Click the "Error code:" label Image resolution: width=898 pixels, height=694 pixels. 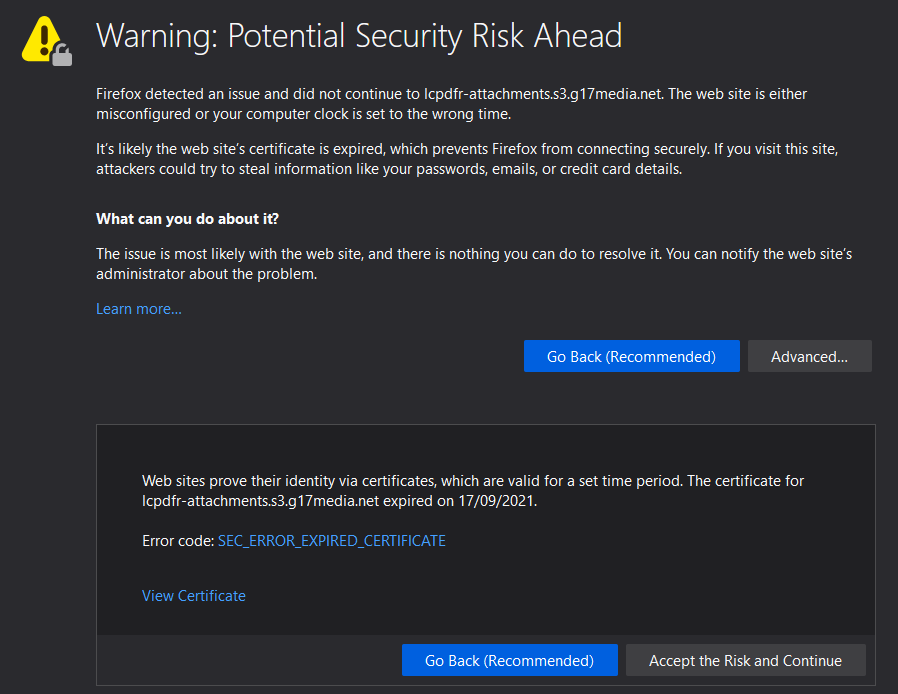point(178,541)
